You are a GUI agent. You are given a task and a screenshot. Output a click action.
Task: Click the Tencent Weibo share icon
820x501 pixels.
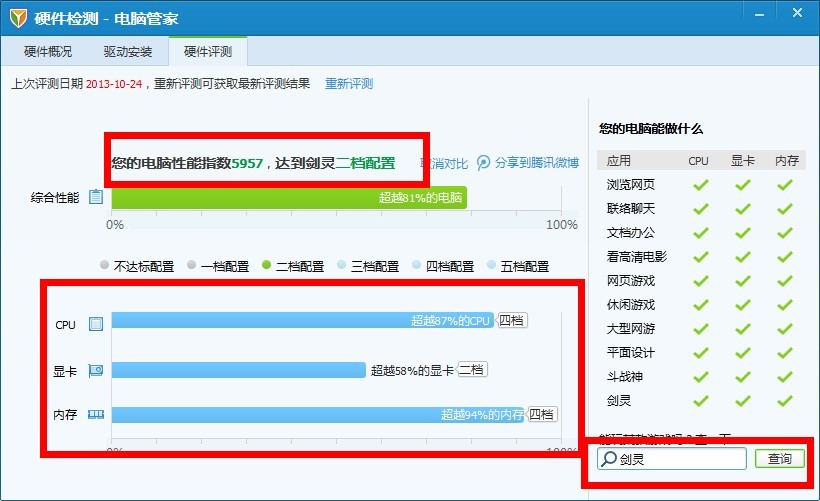484,163
